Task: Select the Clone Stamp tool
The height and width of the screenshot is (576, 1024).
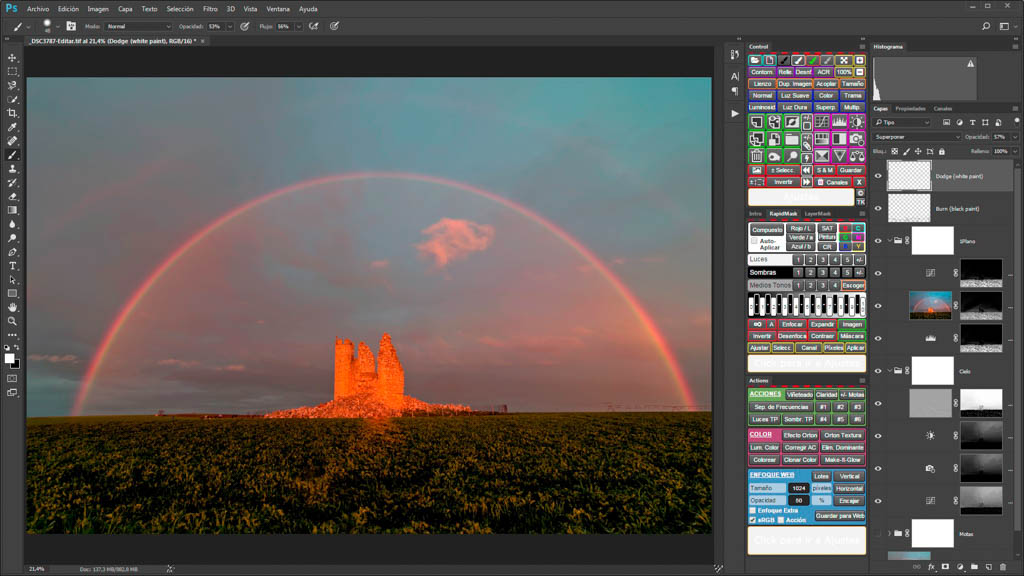Action: [x=13, y=169]
